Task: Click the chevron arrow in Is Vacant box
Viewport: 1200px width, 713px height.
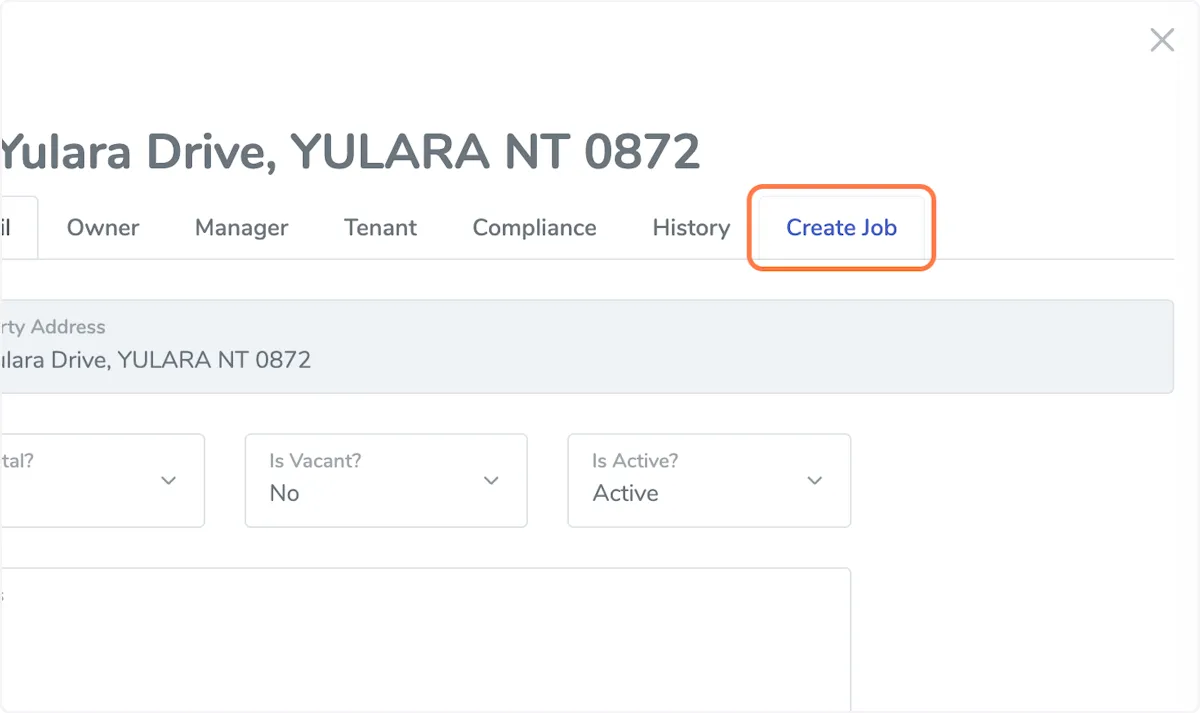Action: pyautogui.click(x=491, y=481)
